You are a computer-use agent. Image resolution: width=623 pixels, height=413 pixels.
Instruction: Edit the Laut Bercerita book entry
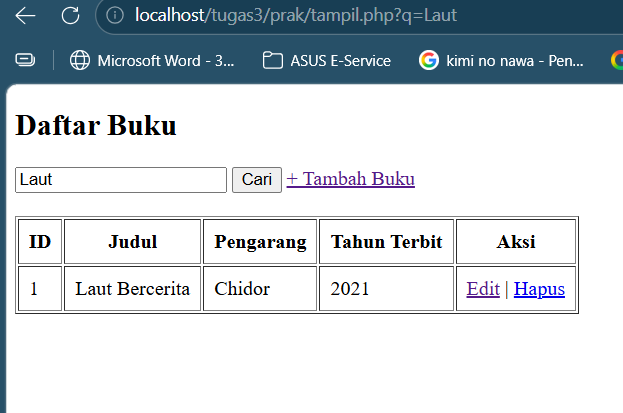483,289
